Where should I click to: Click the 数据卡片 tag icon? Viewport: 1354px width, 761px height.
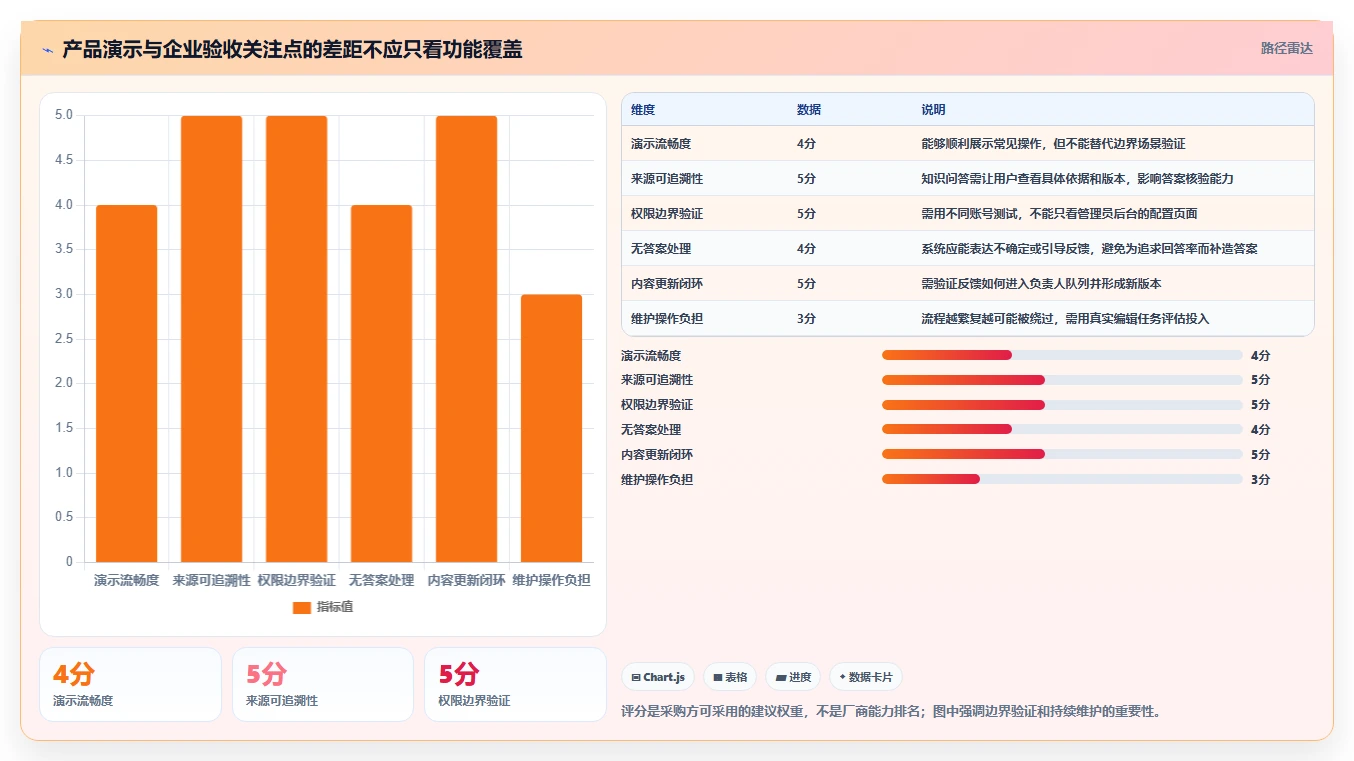tap(842, 677)
